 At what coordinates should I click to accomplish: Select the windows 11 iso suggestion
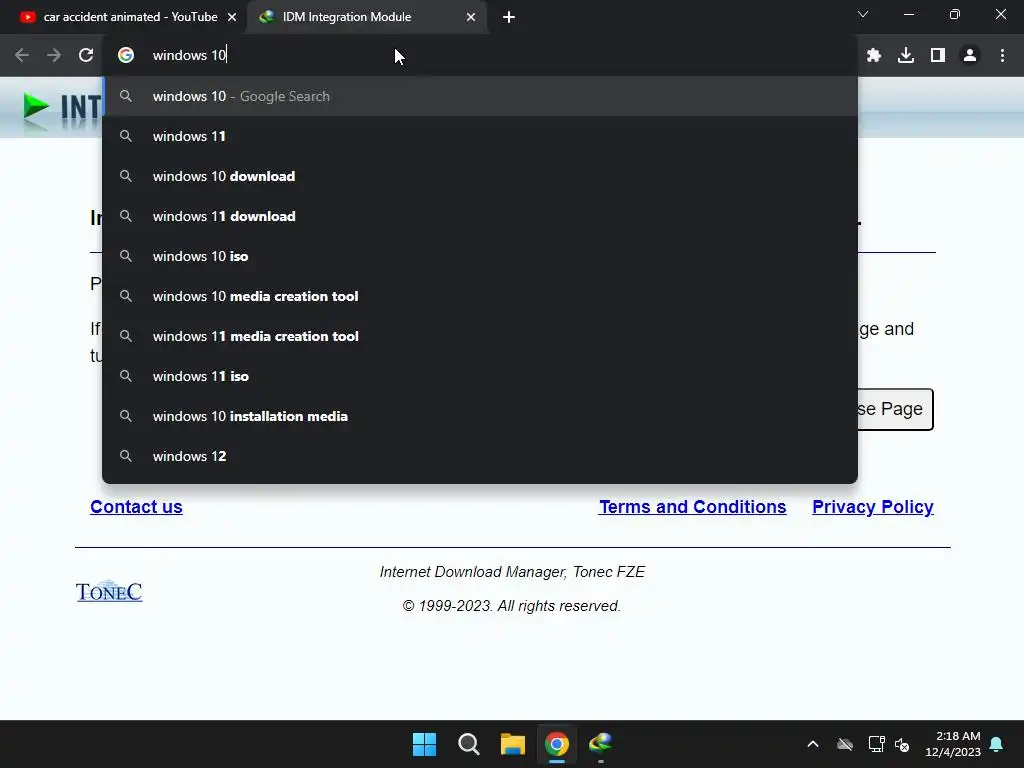tap(480, 376)
